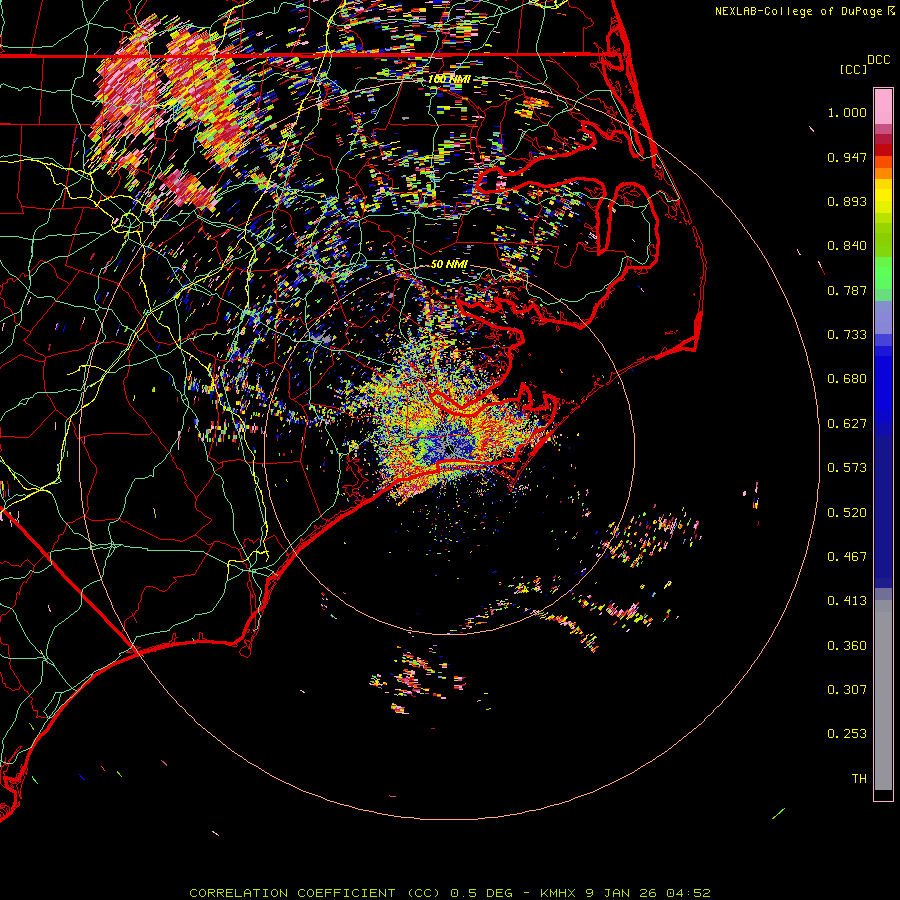The image size is (900, 900).
Task: Click the [CC] label above the color bar
Action: tap(853, 70)
